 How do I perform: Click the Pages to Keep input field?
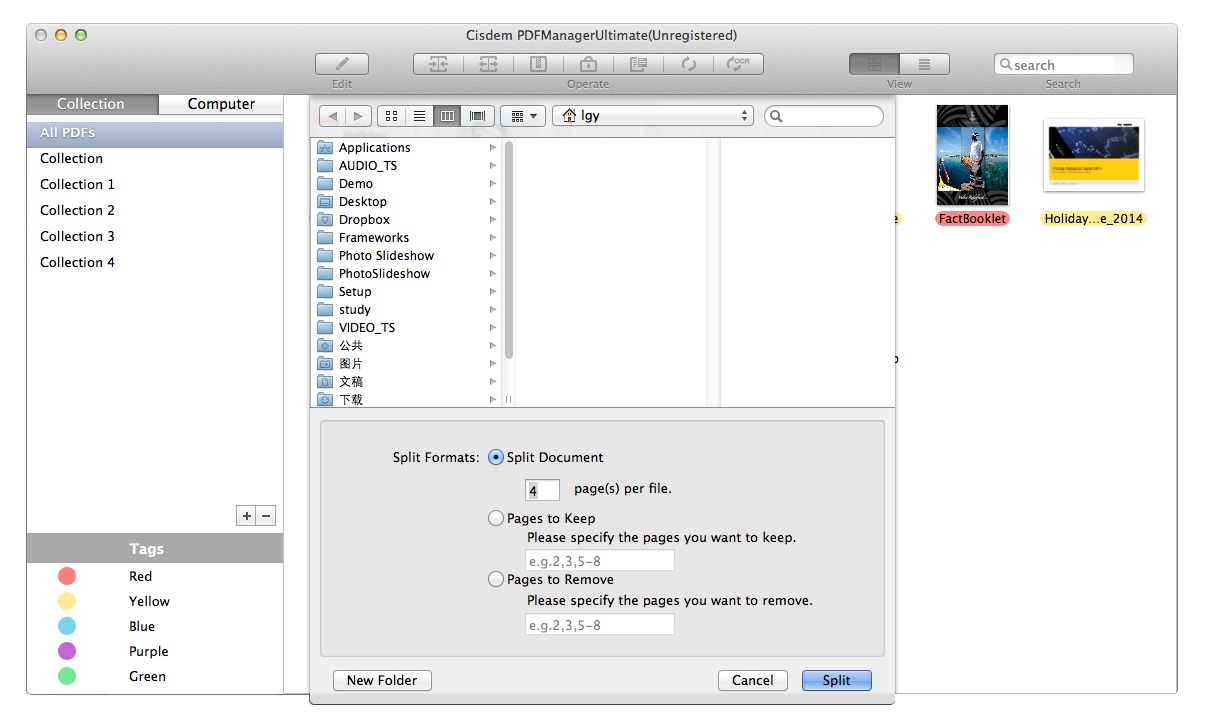coord(600,561)
